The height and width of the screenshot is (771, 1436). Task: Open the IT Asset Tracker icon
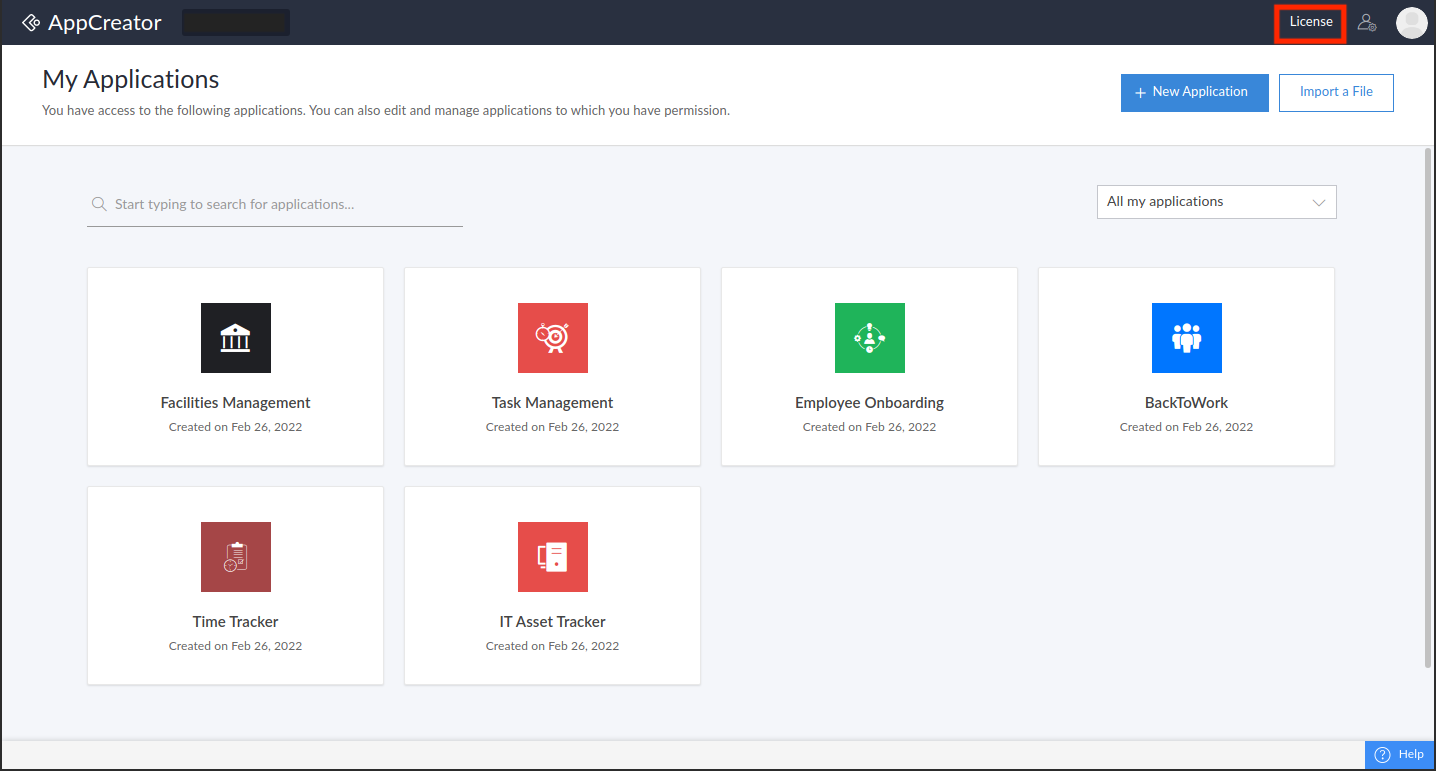(553, 557)
